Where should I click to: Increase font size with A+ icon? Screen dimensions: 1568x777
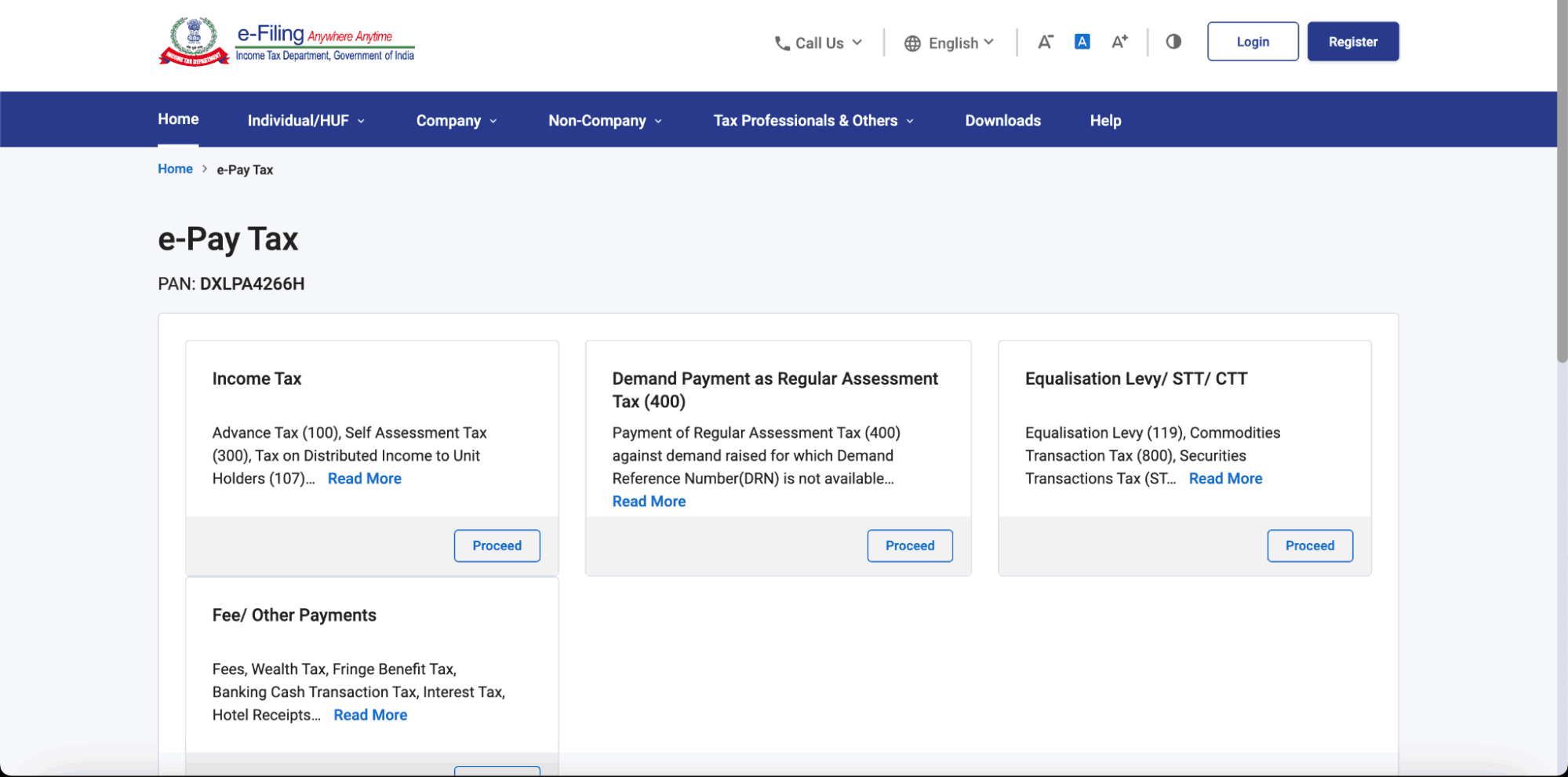(x=1119, y=42)
